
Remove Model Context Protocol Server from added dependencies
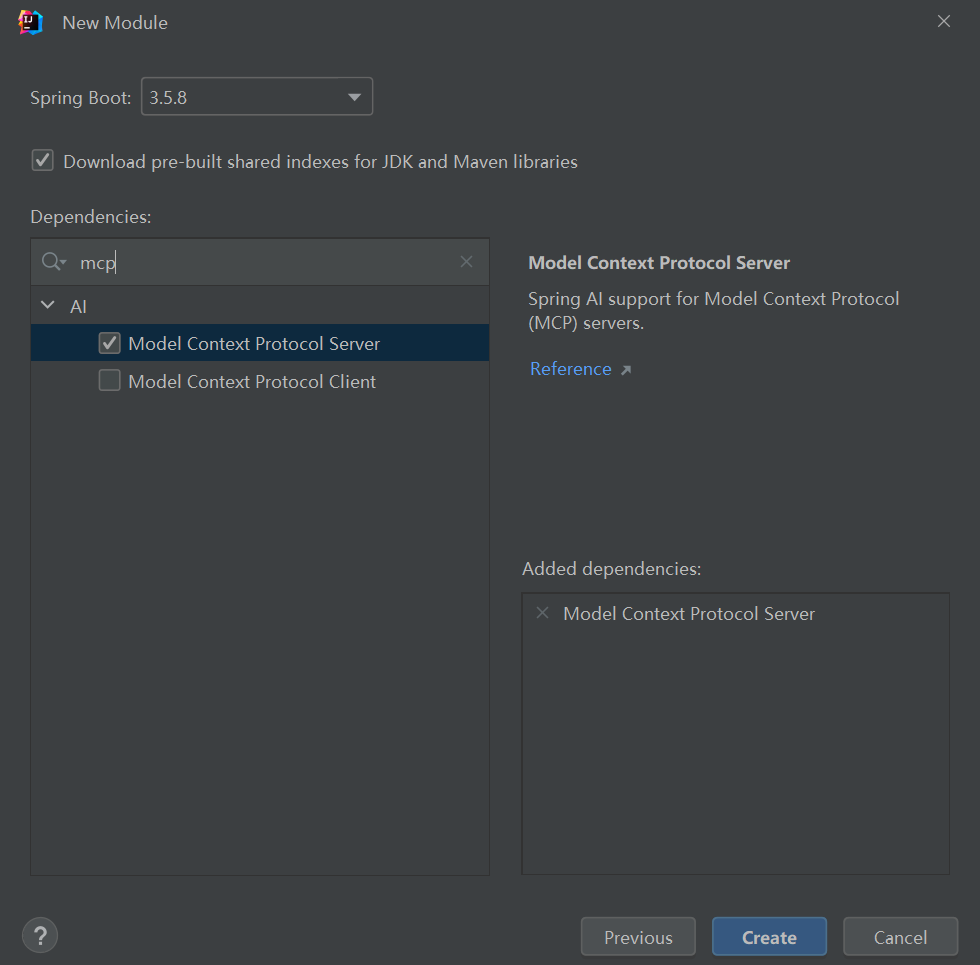point(543,613)
